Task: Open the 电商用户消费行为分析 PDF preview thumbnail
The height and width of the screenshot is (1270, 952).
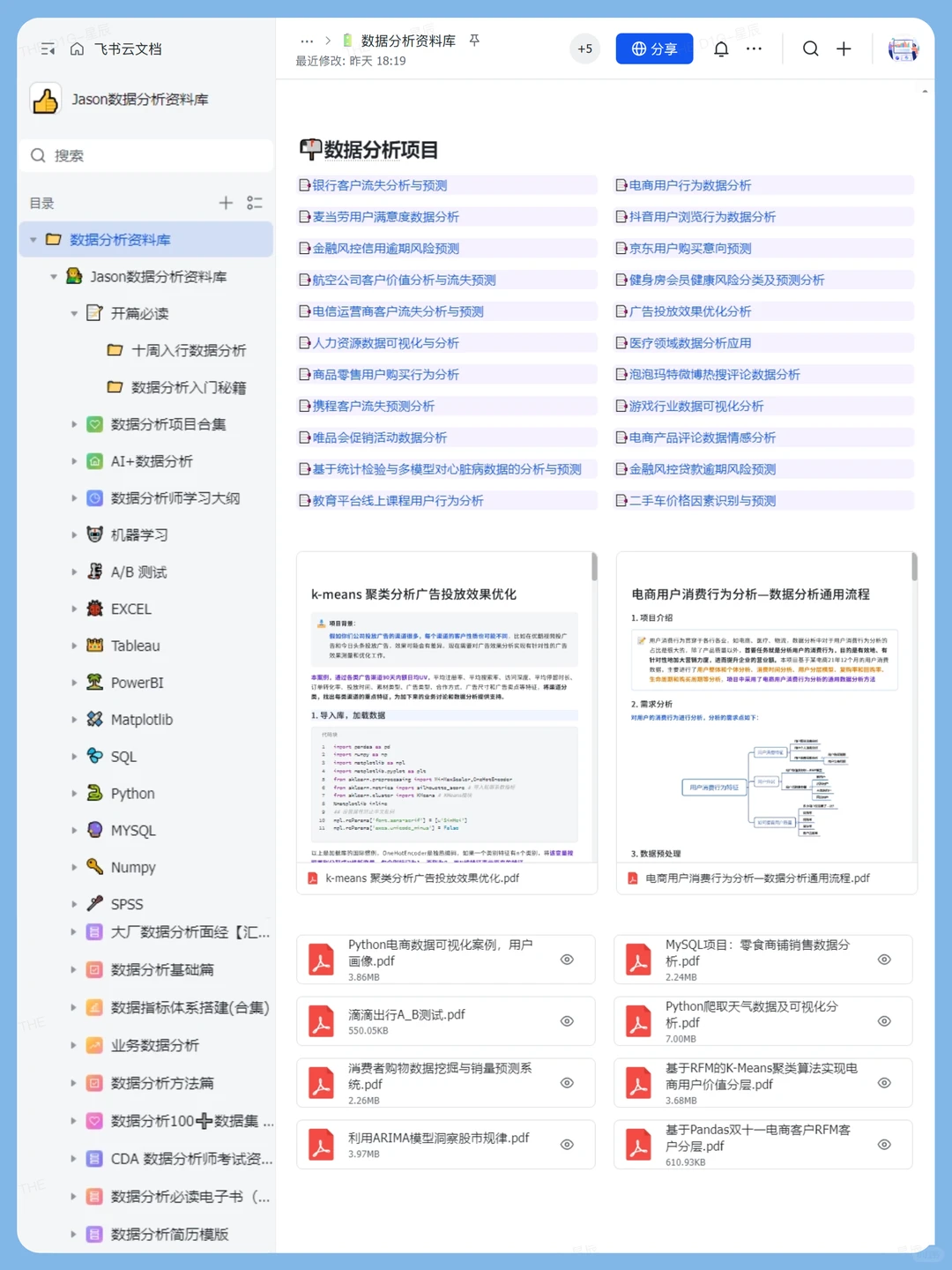Action: (766, 707)
